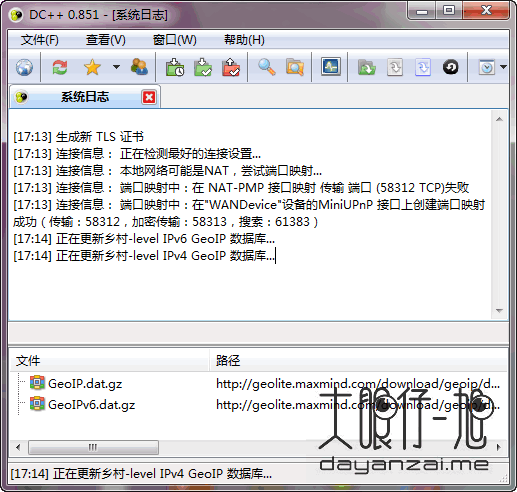Expand the Favorite Hubs dropdown arrow
The width and height of the screenshot is (517, 492).
tap(116, 67)
